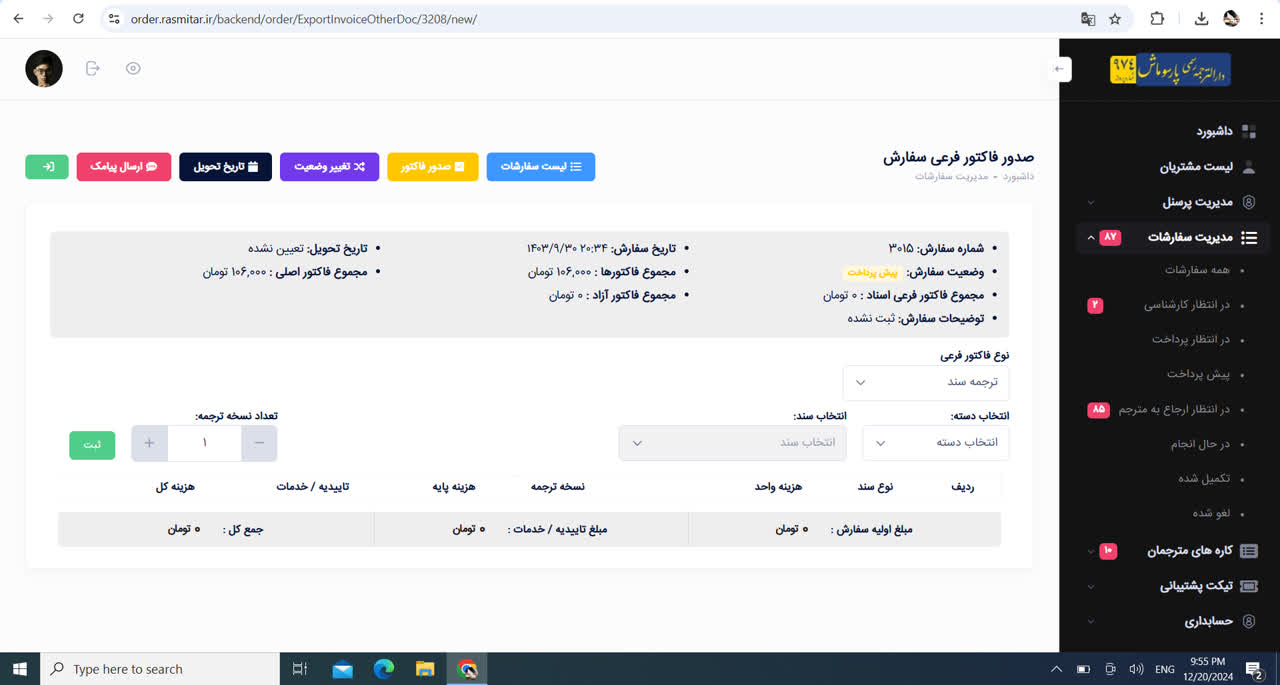Click the translation copies number field

coord(205,443)
